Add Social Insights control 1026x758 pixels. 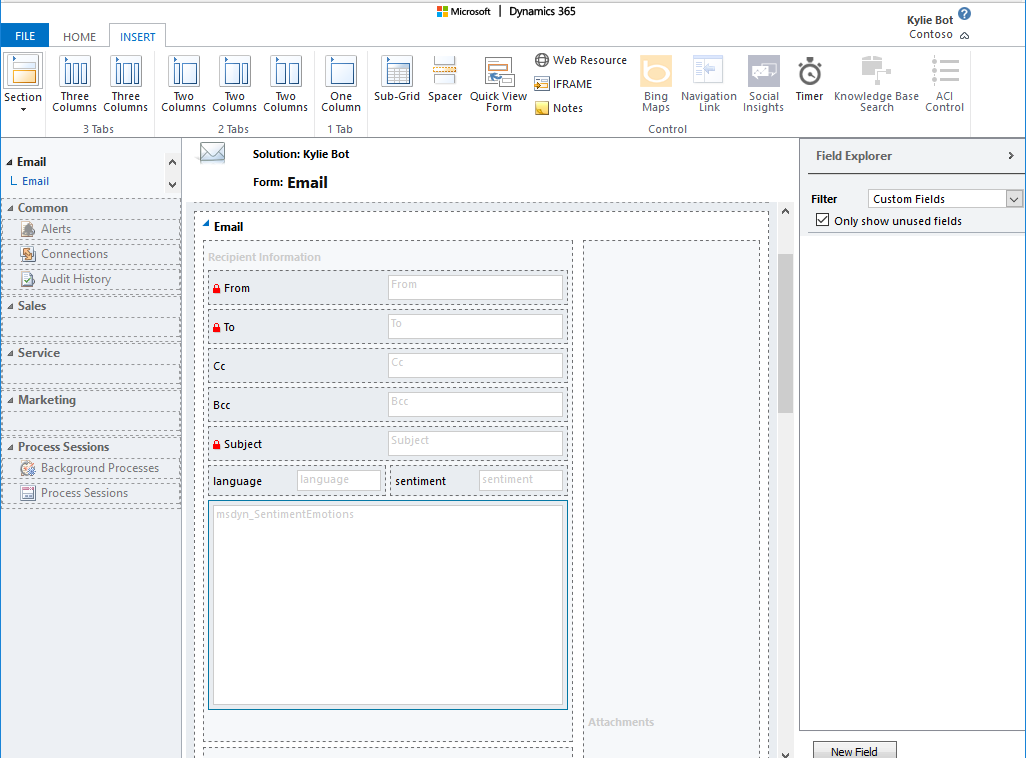764,84
